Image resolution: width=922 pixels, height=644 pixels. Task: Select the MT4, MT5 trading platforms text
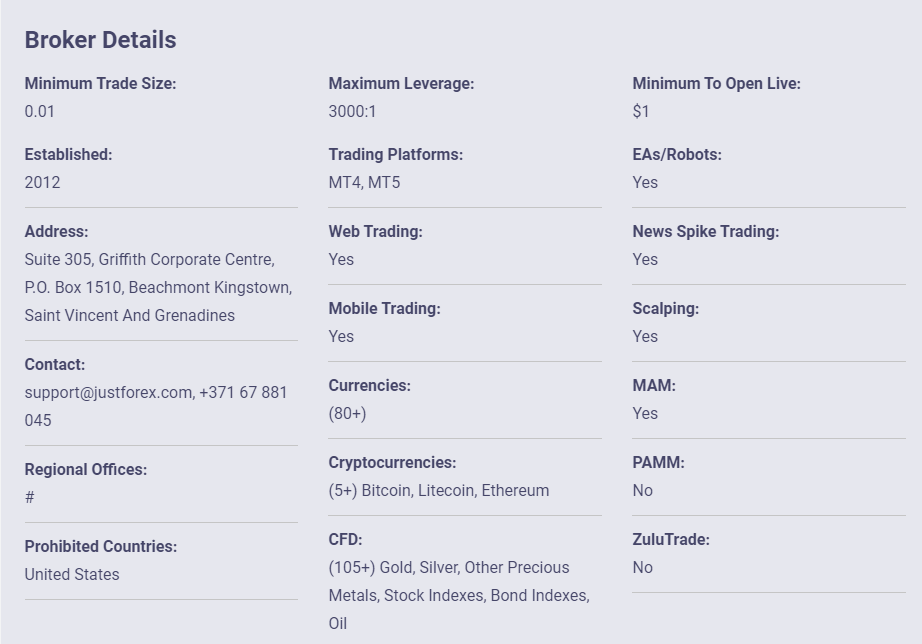365,182
